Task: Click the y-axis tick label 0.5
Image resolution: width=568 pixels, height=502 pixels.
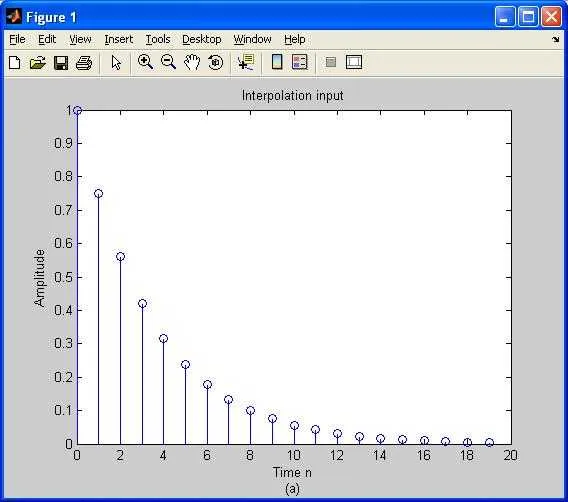Action: click(63, 277)
